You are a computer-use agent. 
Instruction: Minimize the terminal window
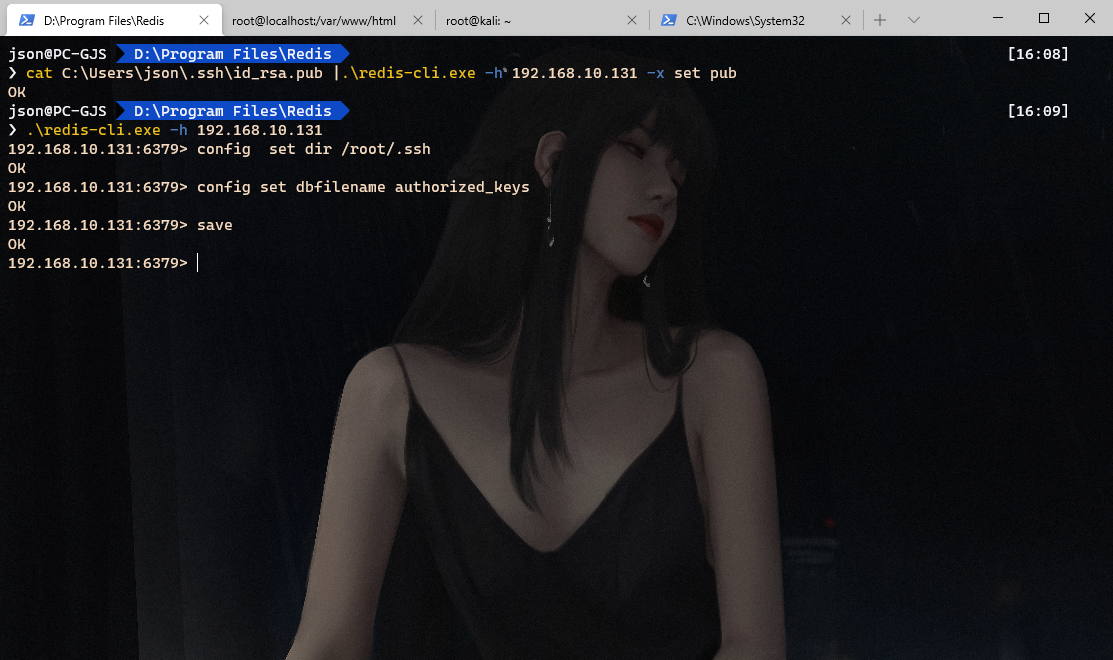[997, 18]
